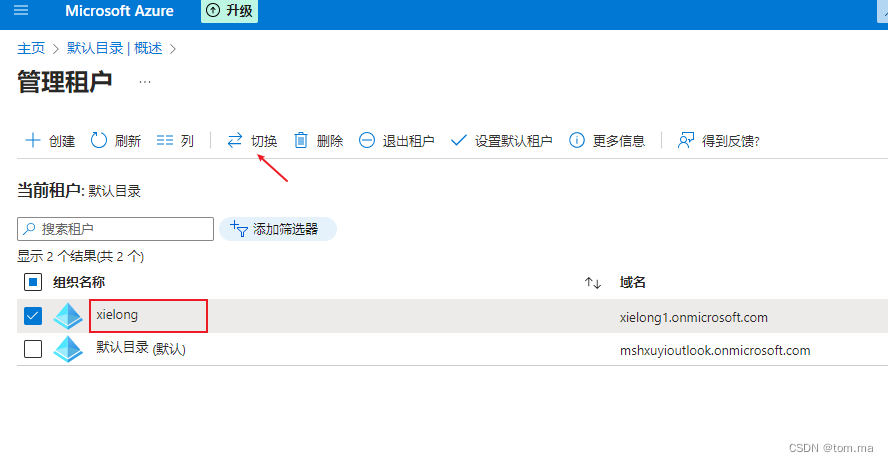Sort by 组织名称 using the arrows icon
This screenshot has width=888, height=462.
pos(592,283)
